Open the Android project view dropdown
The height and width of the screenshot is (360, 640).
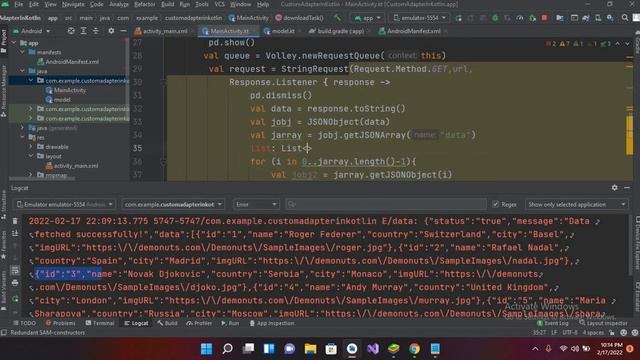31,31
